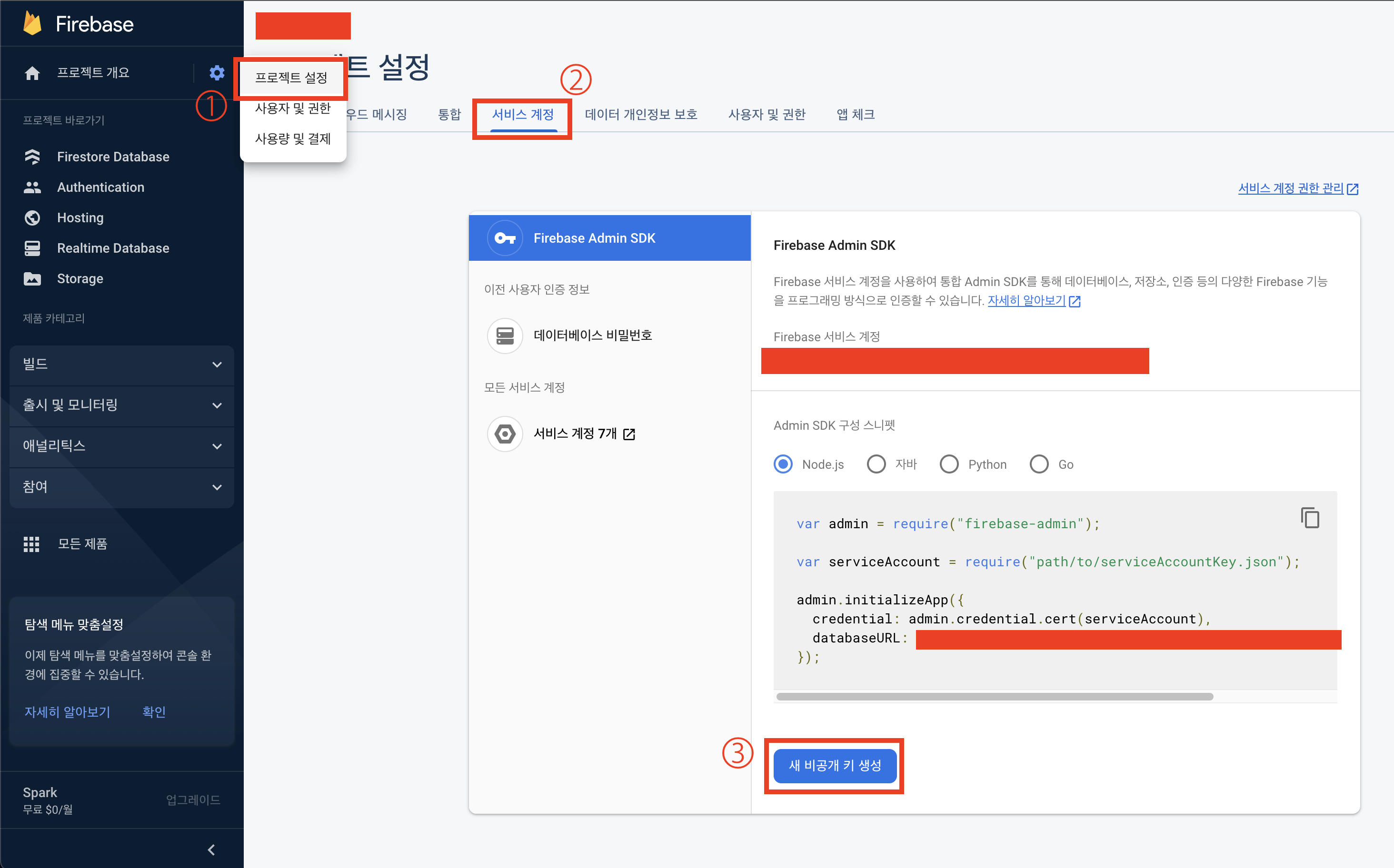
Task: Select the 자바 radio option
Action: (x=876, y=464)
